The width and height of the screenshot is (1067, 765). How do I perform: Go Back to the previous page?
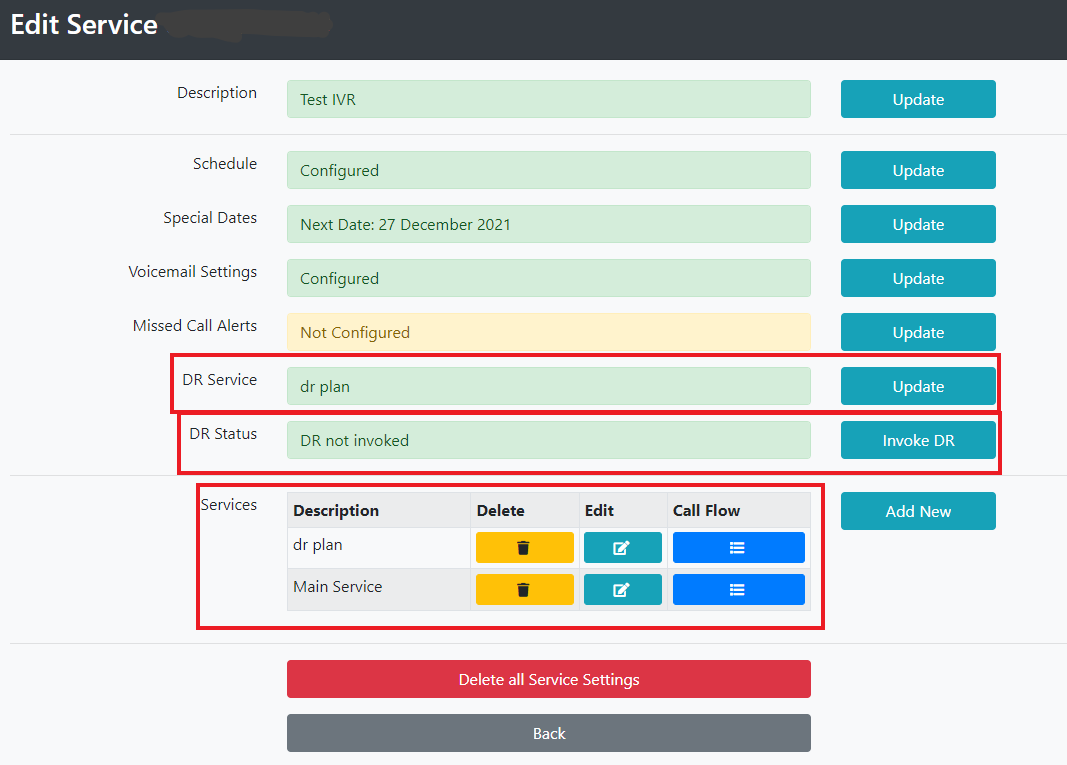[548, 733]
